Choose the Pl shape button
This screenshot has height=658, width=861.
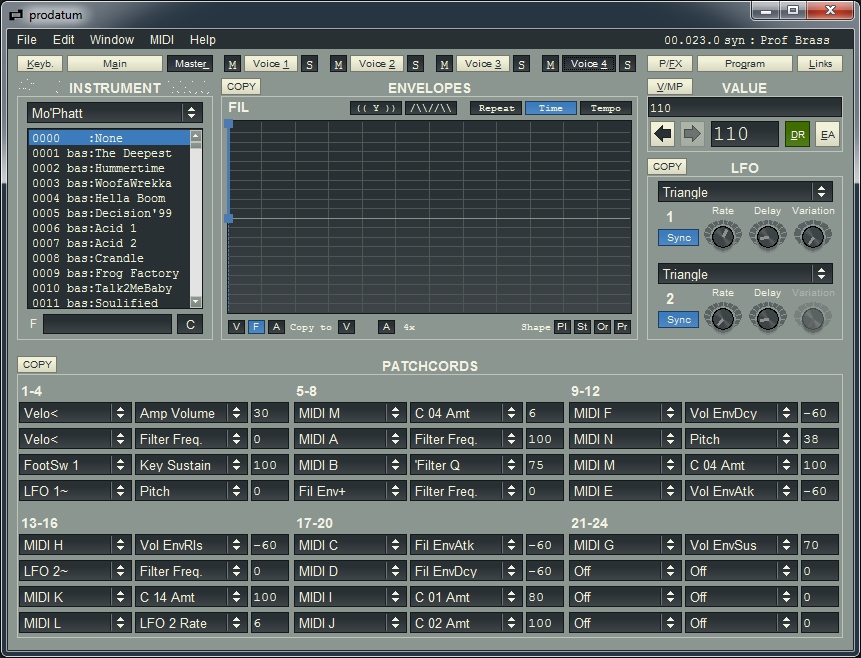562,327
